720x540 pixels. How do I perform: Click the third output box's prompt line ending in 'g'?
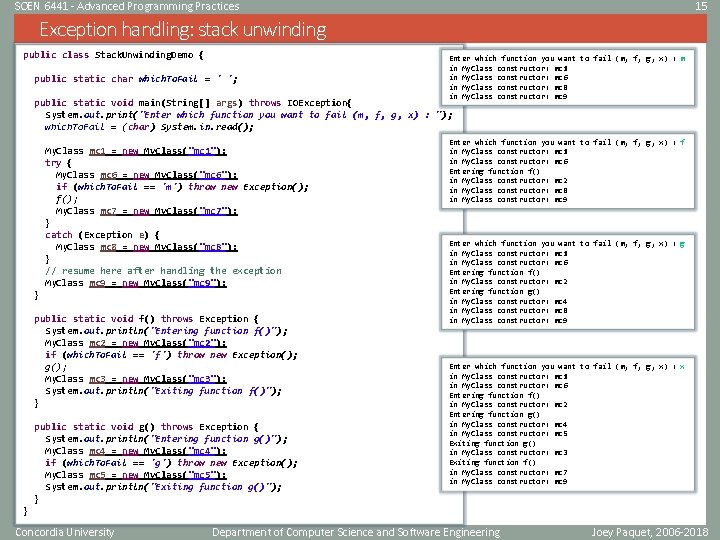[x=568, y=244]
